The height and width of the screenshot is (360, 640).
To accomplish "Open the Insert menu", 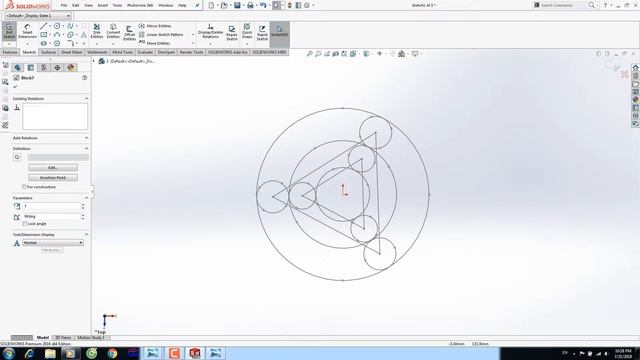I will (102, 5).
